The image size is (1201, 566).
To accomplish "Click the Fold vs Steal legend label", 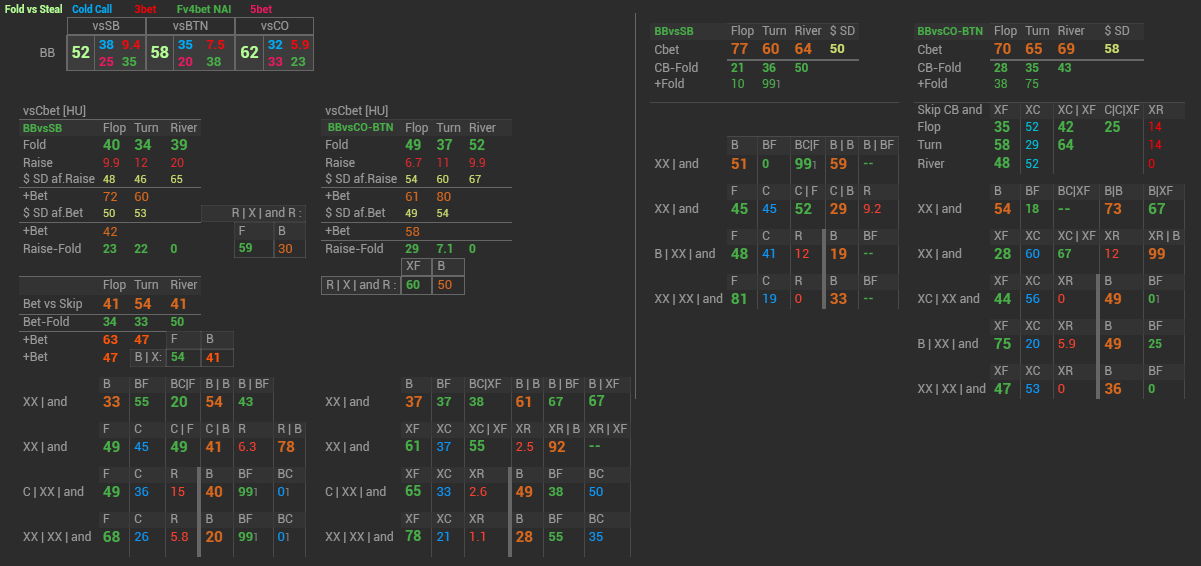I will click(x=34, y=9).
